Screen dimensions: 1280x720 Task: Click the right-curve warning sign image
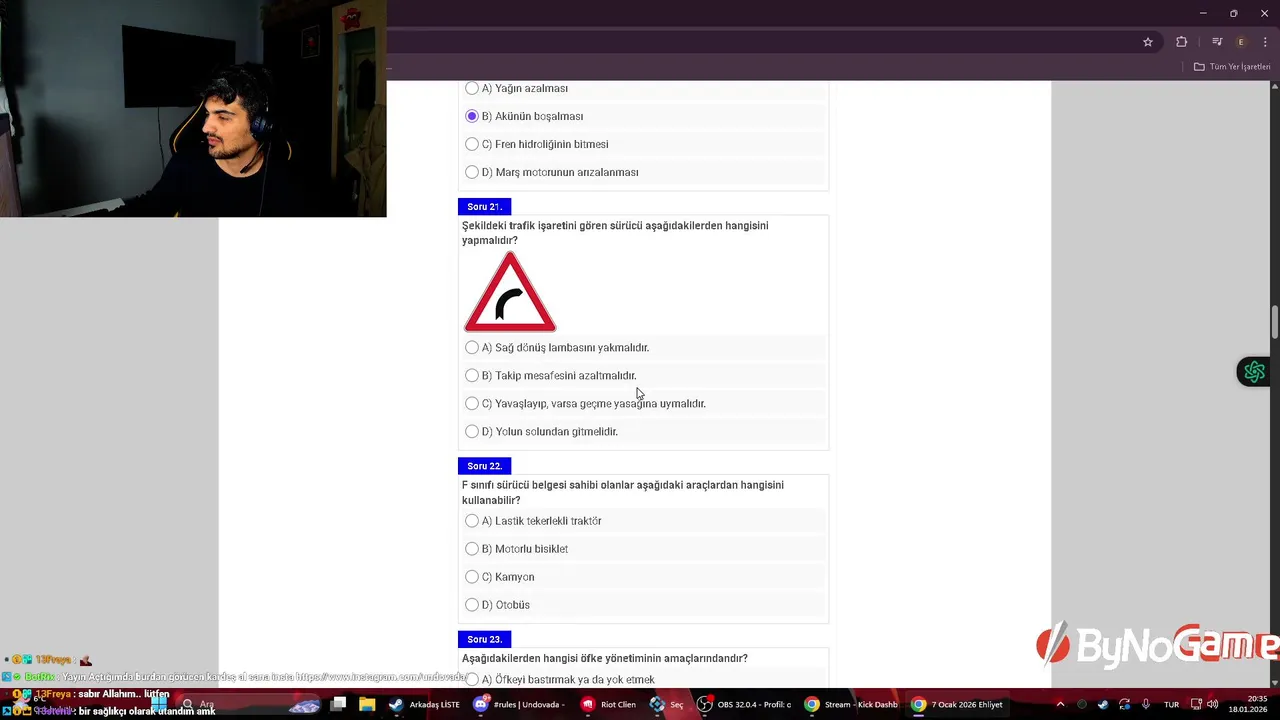pyautogui.click(x=510, y=292)
